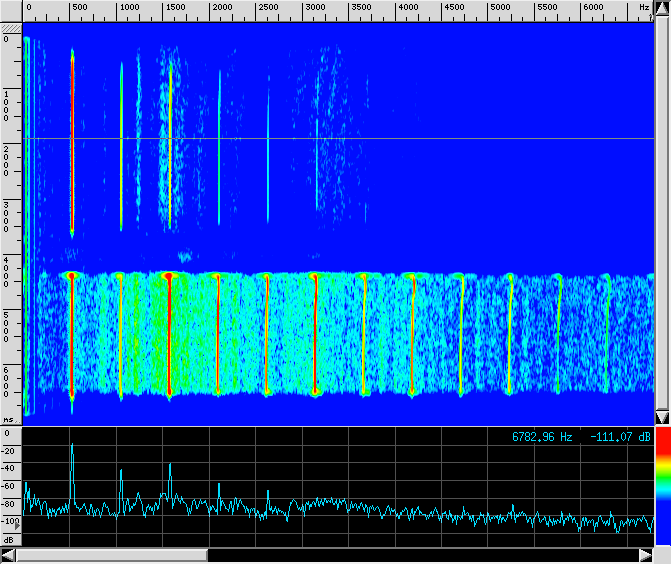Select the 3000 Hz mark on frequency ruler
671x564 pixels.
[314, 8]
